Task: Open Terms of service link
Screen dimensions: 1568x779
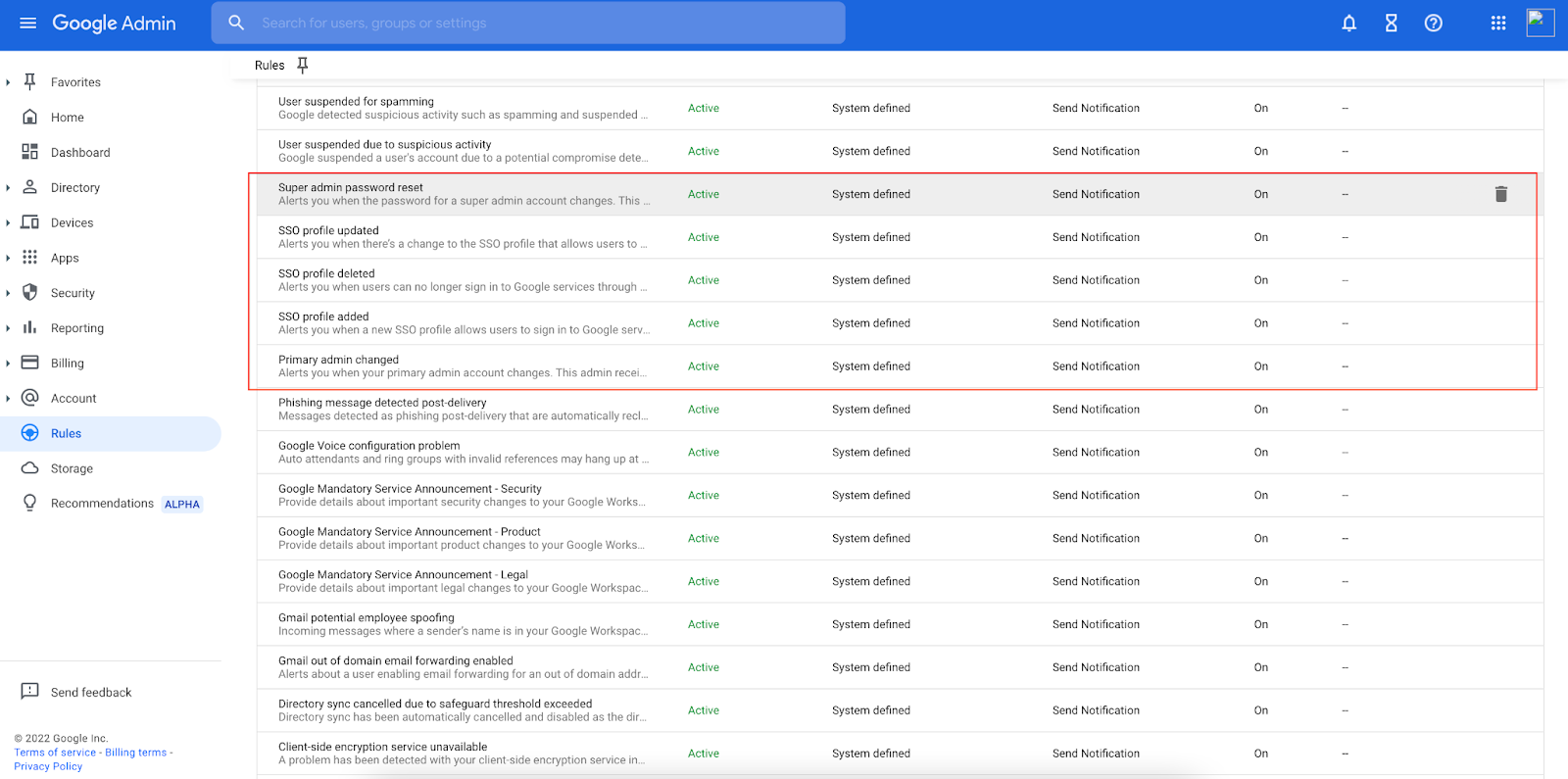Action: [55, 753]
